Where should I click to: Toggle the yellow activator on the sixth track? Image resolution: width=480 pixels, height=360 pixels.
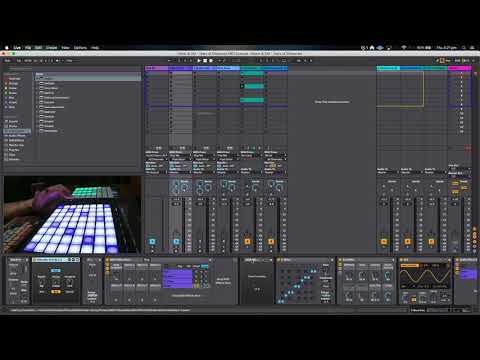coord(271,241)
